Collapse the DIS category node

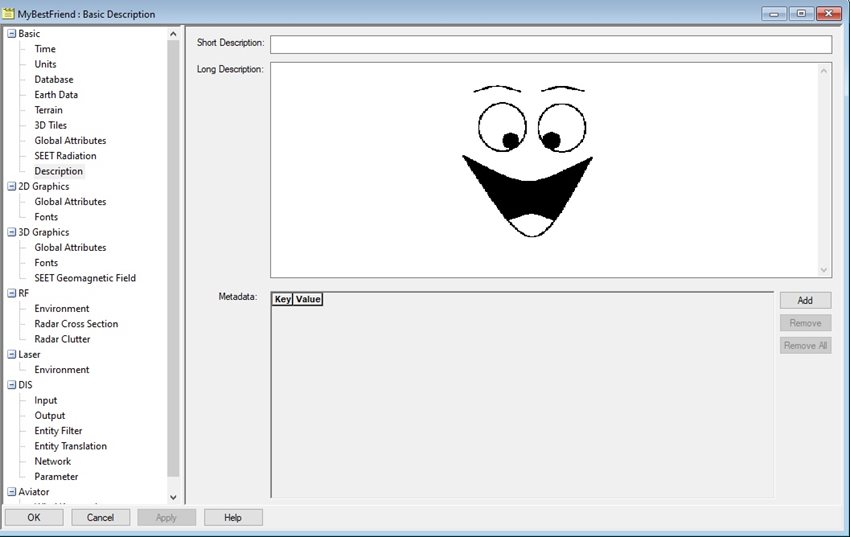pyautogui.click(x=11, y=385)
